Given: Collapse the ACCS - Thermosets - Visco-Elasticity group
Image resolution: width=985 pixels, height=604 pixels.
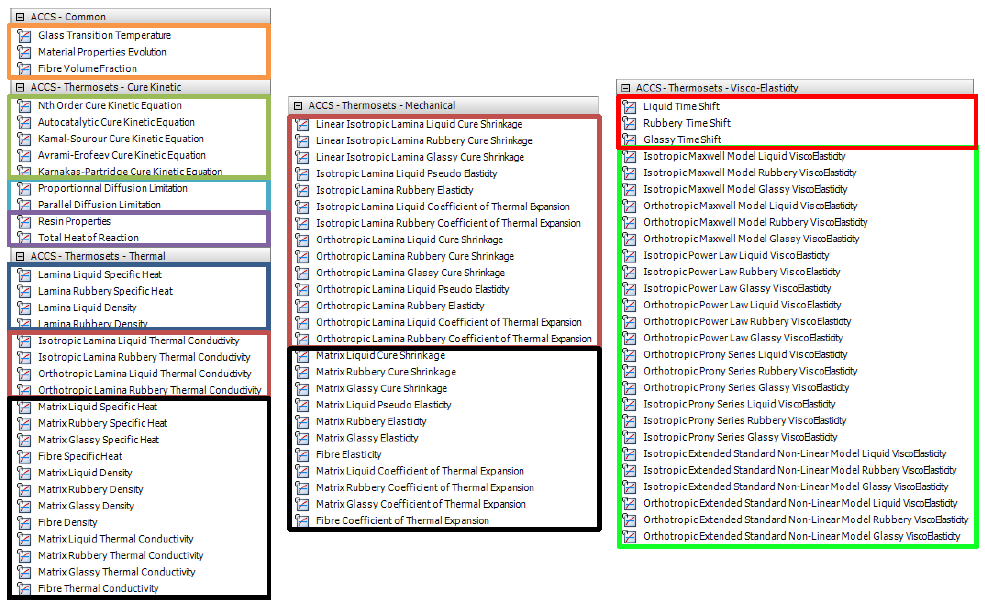Looking at the screenshot, I should click(x=625, y=88).
